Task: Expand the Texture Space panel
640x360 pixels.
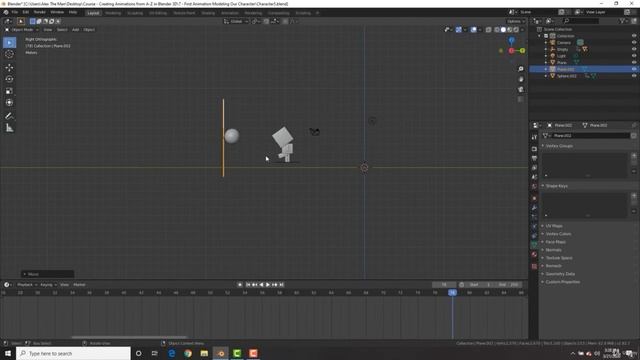Action: (559, 258)
